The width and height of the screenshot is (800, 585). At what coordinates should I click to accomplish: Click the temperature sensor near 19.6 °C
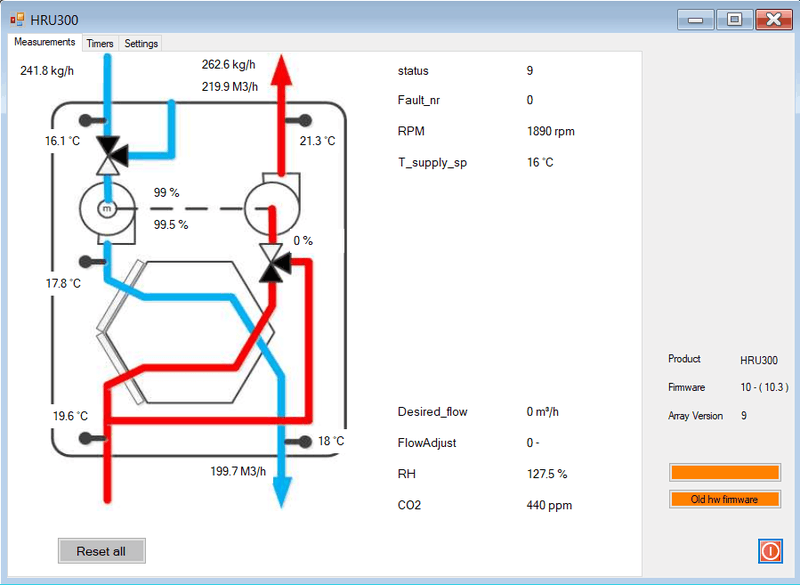coord(92,438)
